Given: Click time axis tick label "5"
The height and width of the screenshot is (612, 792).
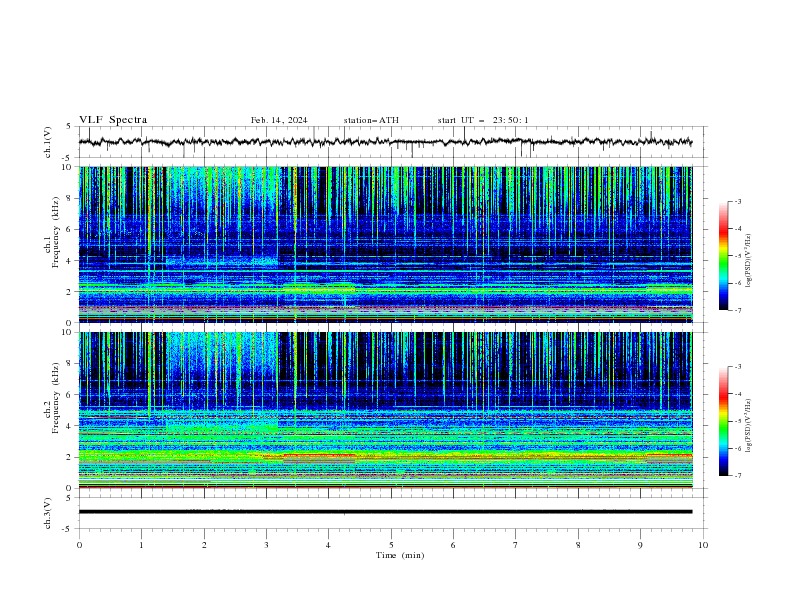Looking at the screenshot, I should 391,545.
